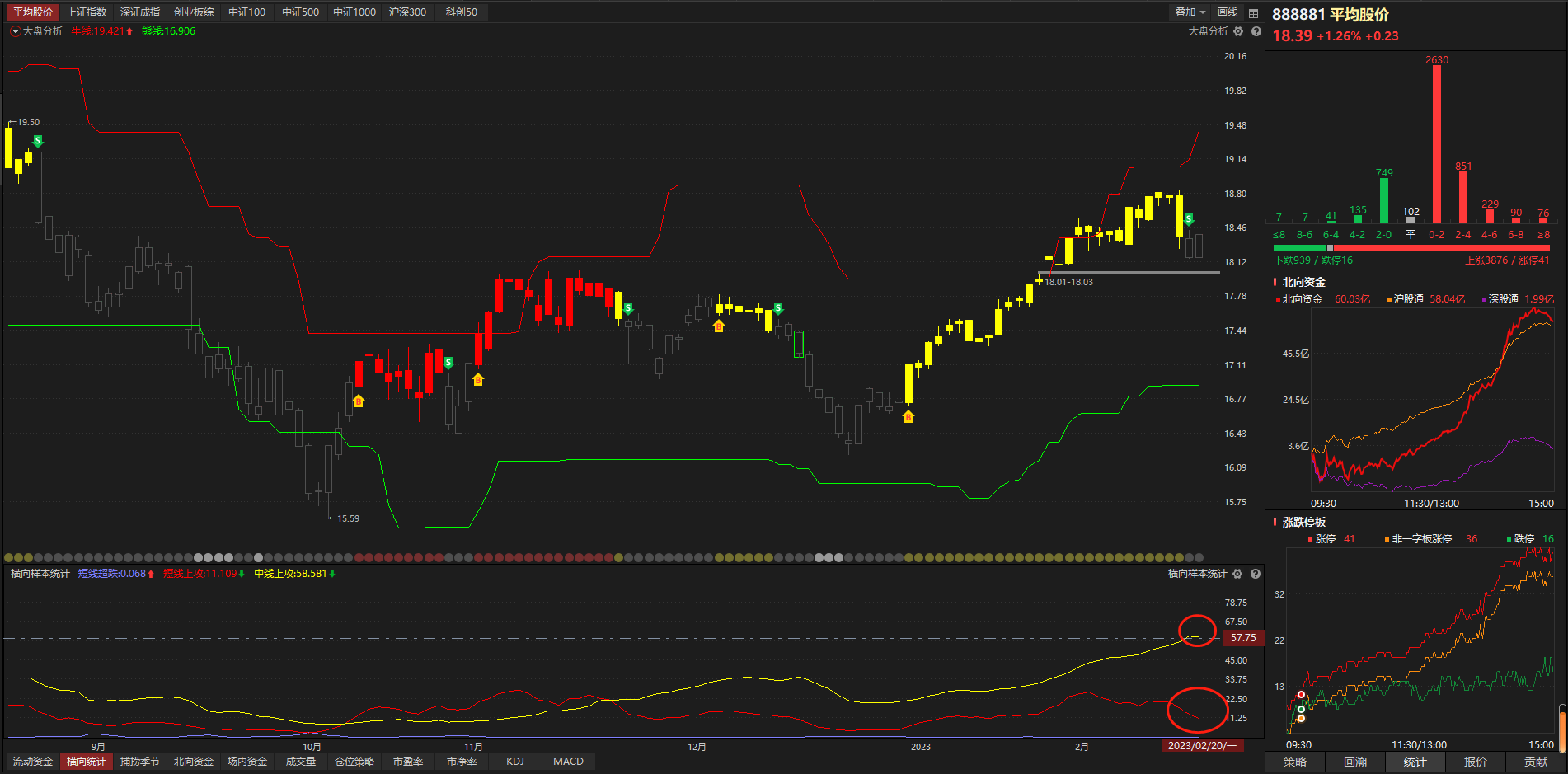Select the 平均股价 index tab
The image size is (1568, 774).
coord(33,12)
